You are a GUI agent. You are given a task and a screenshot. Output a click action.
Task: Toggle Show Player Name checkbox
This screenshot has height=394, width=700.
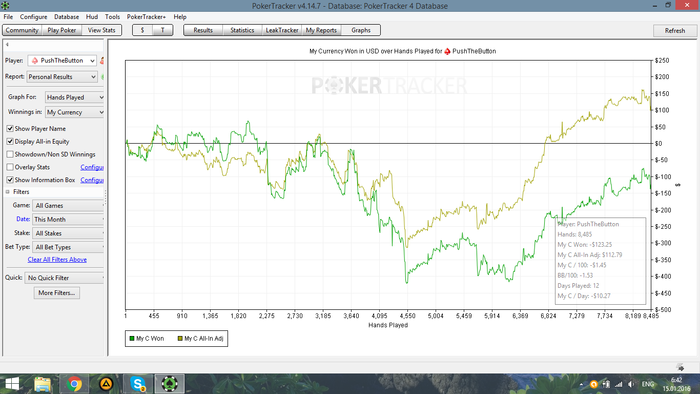pyautogui.click(x=10, y=129)
